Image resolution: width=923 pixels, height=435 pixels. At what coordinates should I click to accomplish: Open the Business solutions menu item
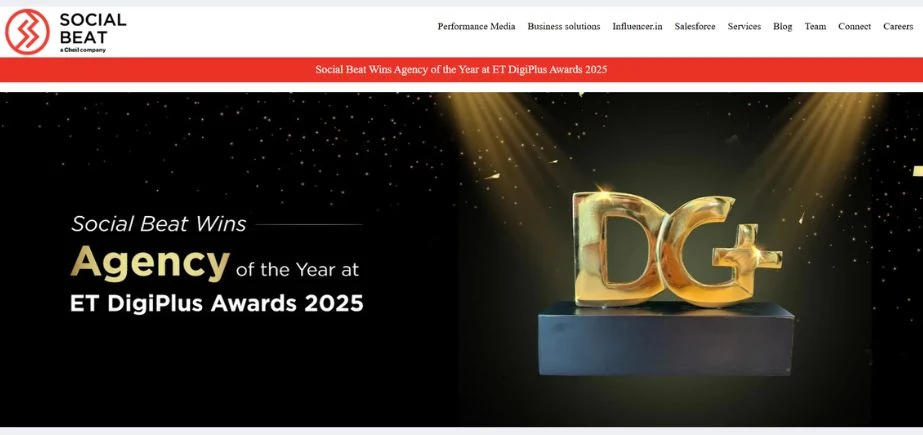(563, 26)
